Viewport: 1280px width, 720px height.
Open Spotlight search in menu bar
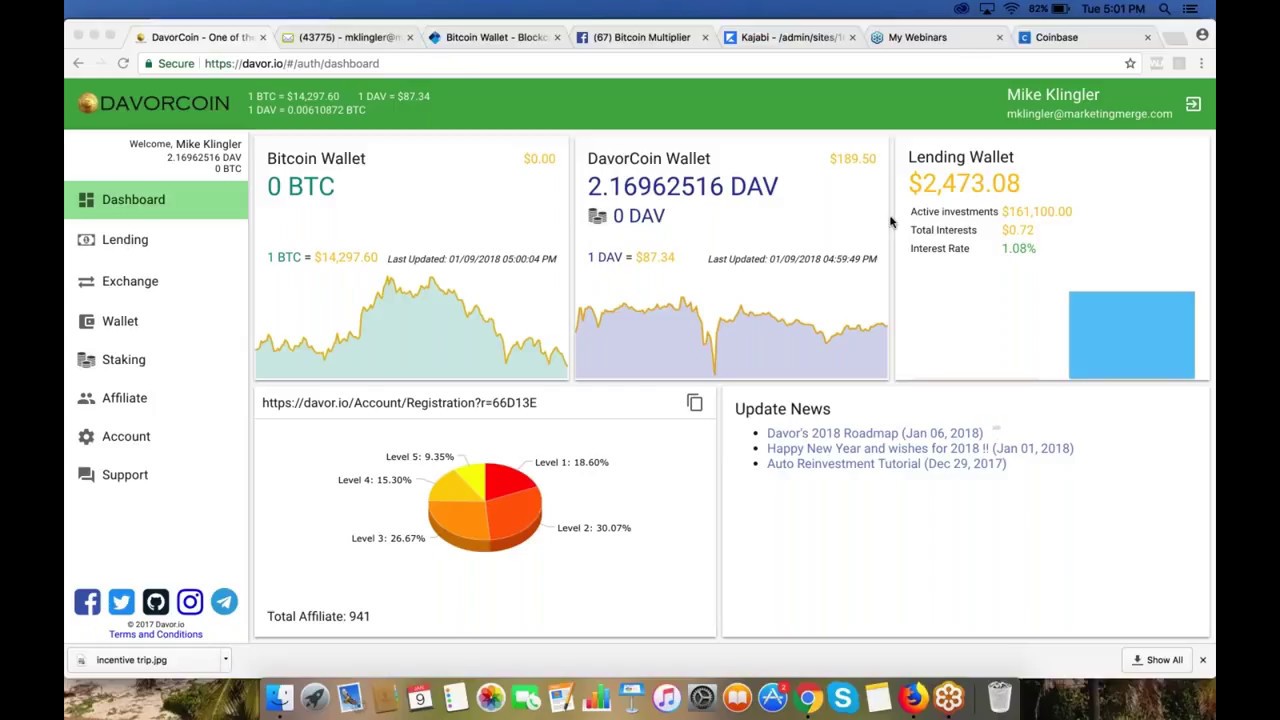click(x=1165, y=9)
